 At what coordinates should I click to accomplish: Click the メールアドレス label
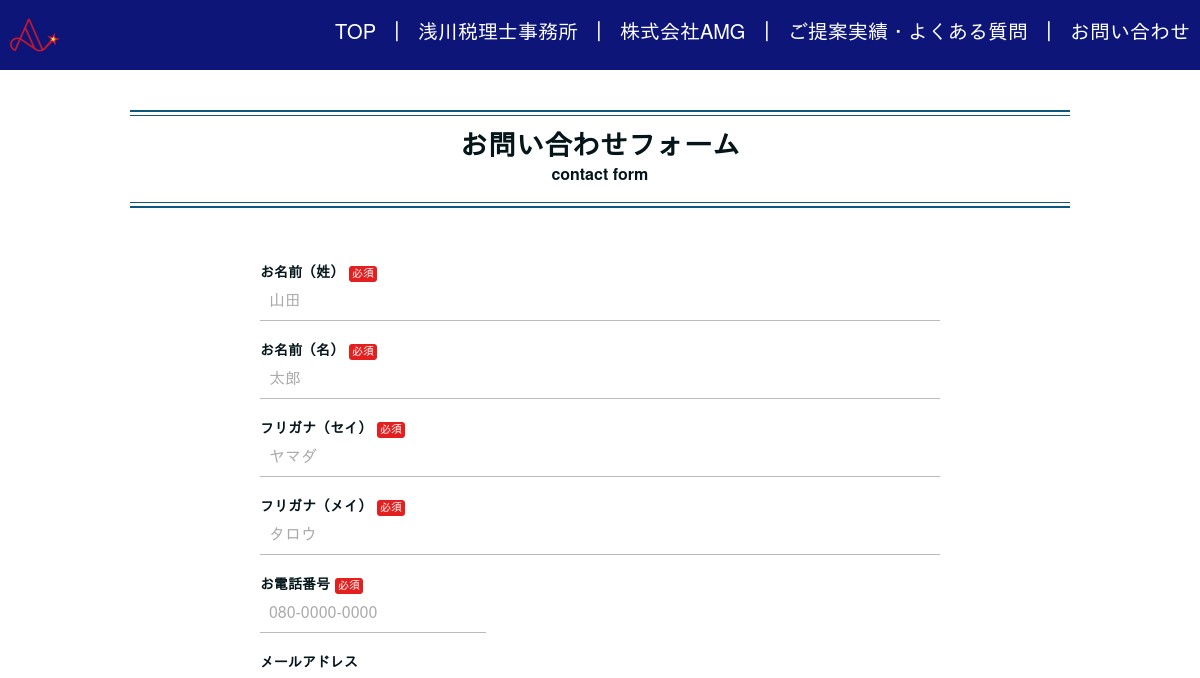pos(309,662)
